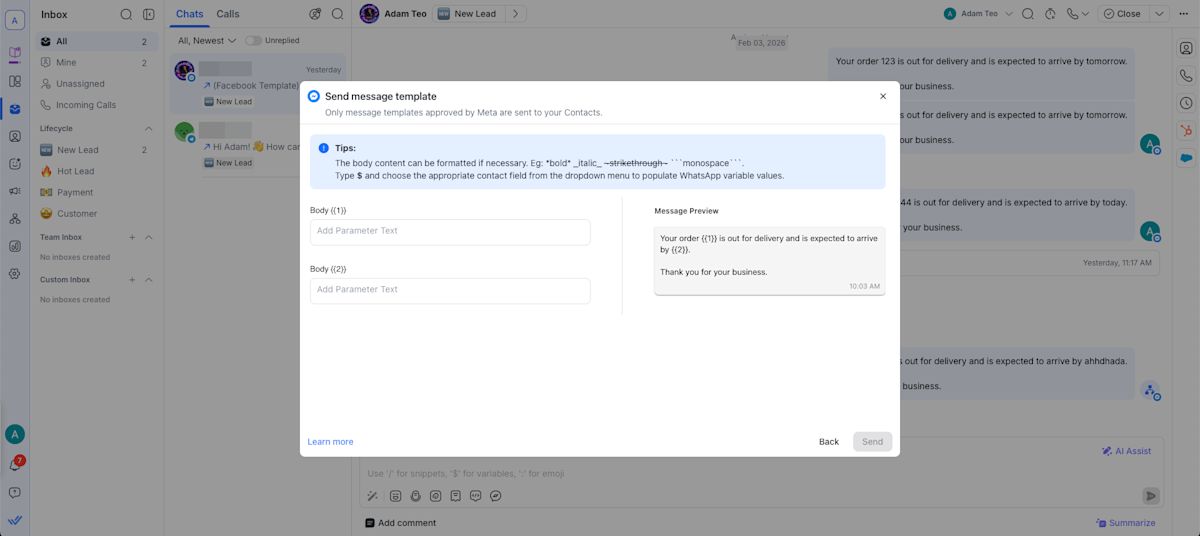1200x536 pixels.
Task: Click the Body {{1}} parameter field
Action: (450, 231)
